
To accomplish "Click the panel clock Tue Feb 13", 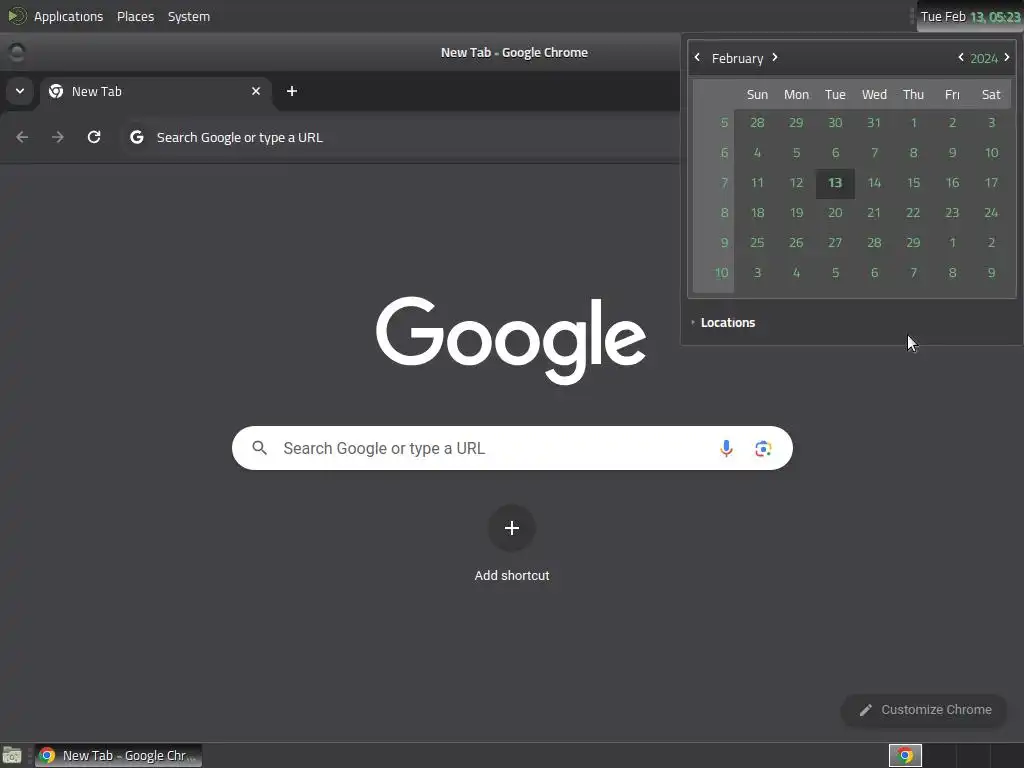I will [x=970, y=16].
